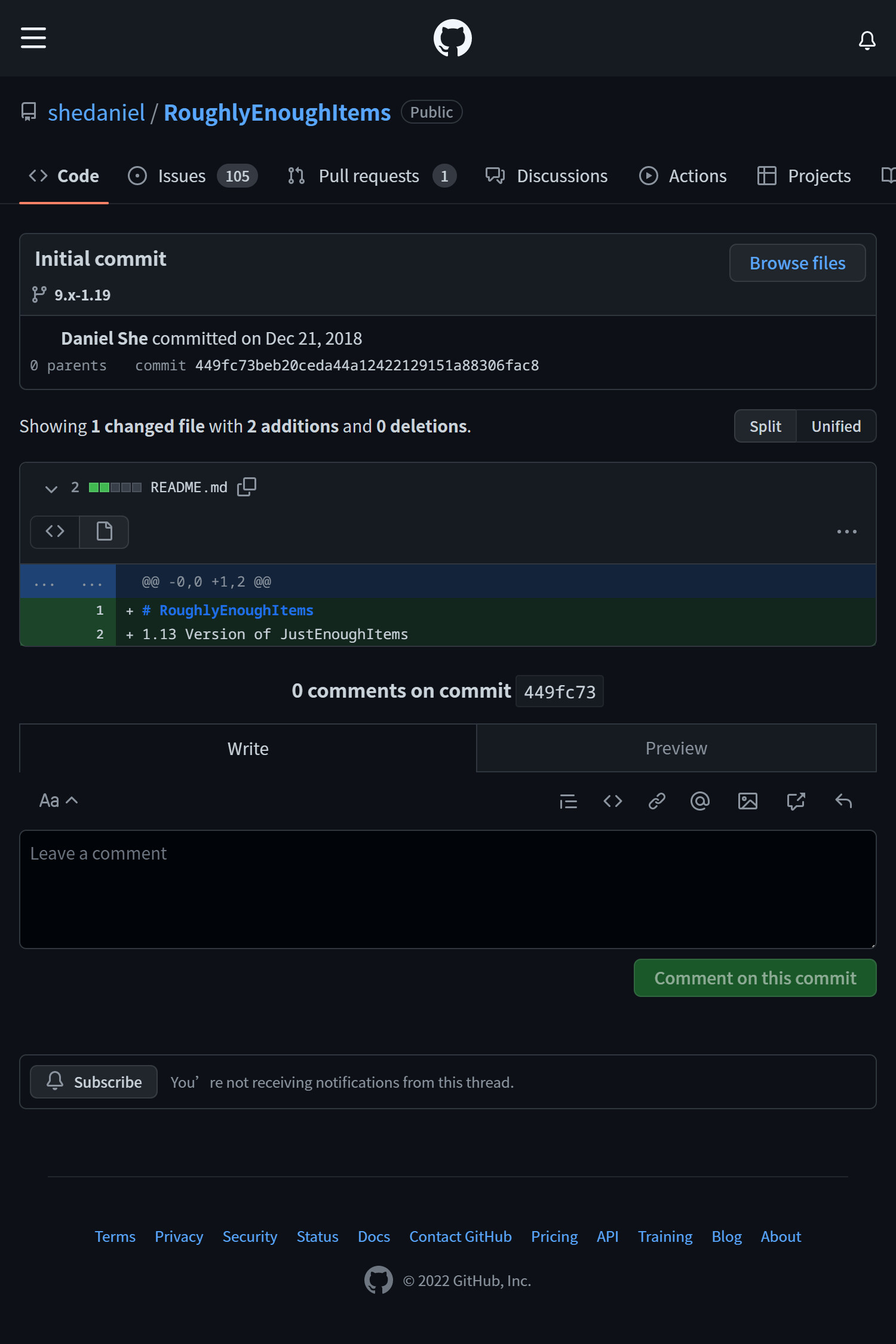
Task: Switch to the Issues tab
Action: [192, 176]
